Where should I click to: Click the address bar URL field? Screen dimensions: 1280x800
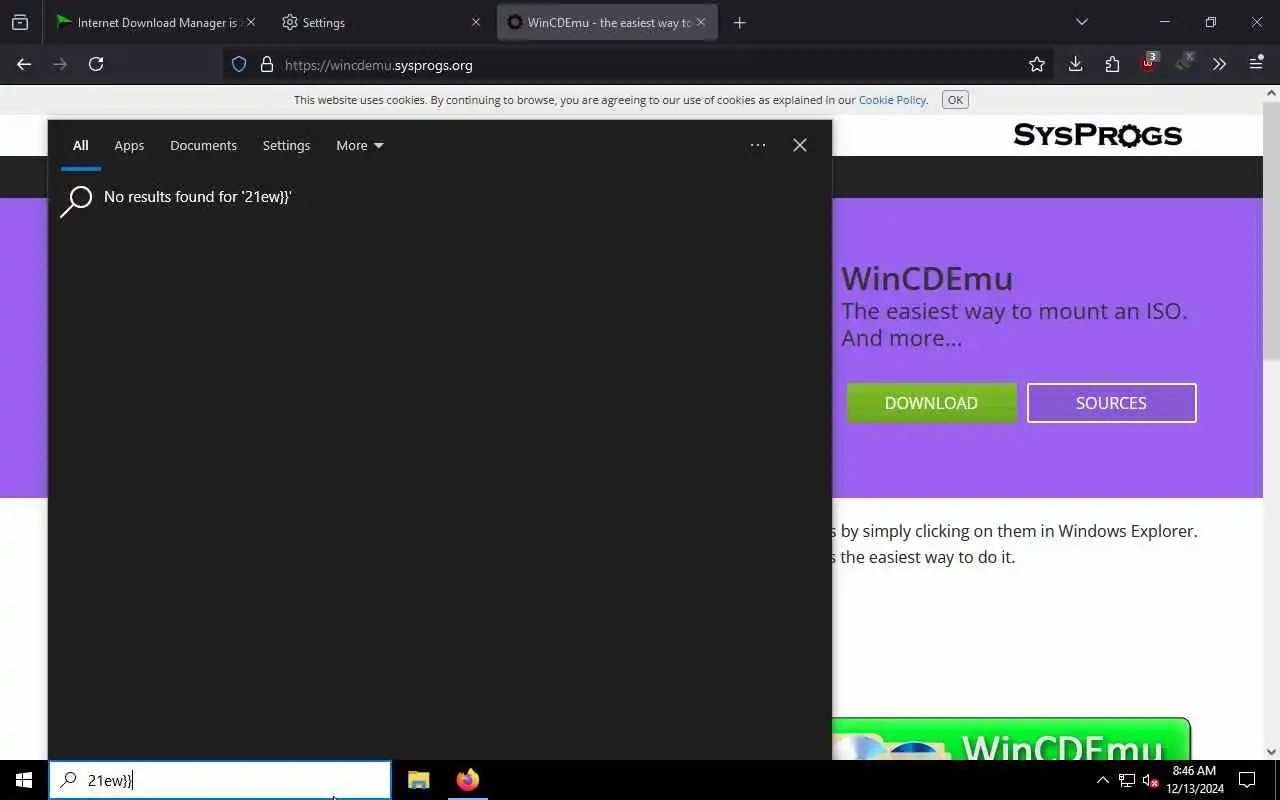[640, 64]
